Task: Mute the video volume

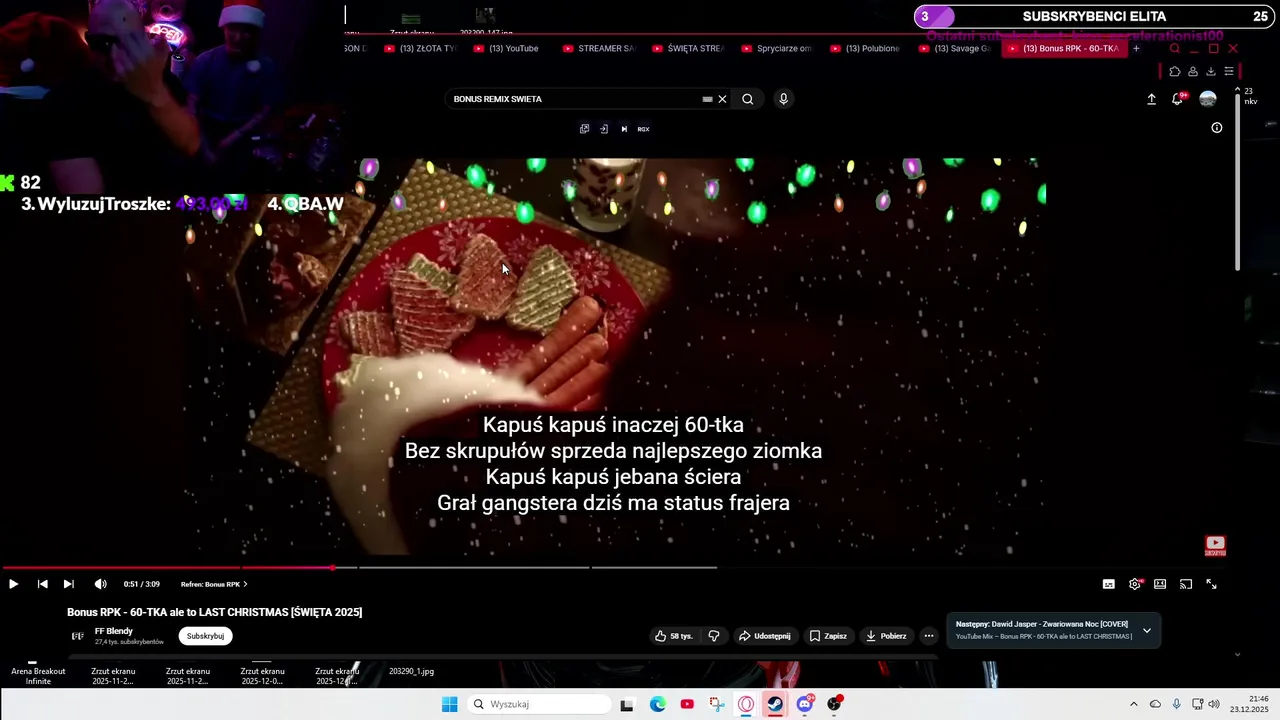Action: (x=100, y=584)
